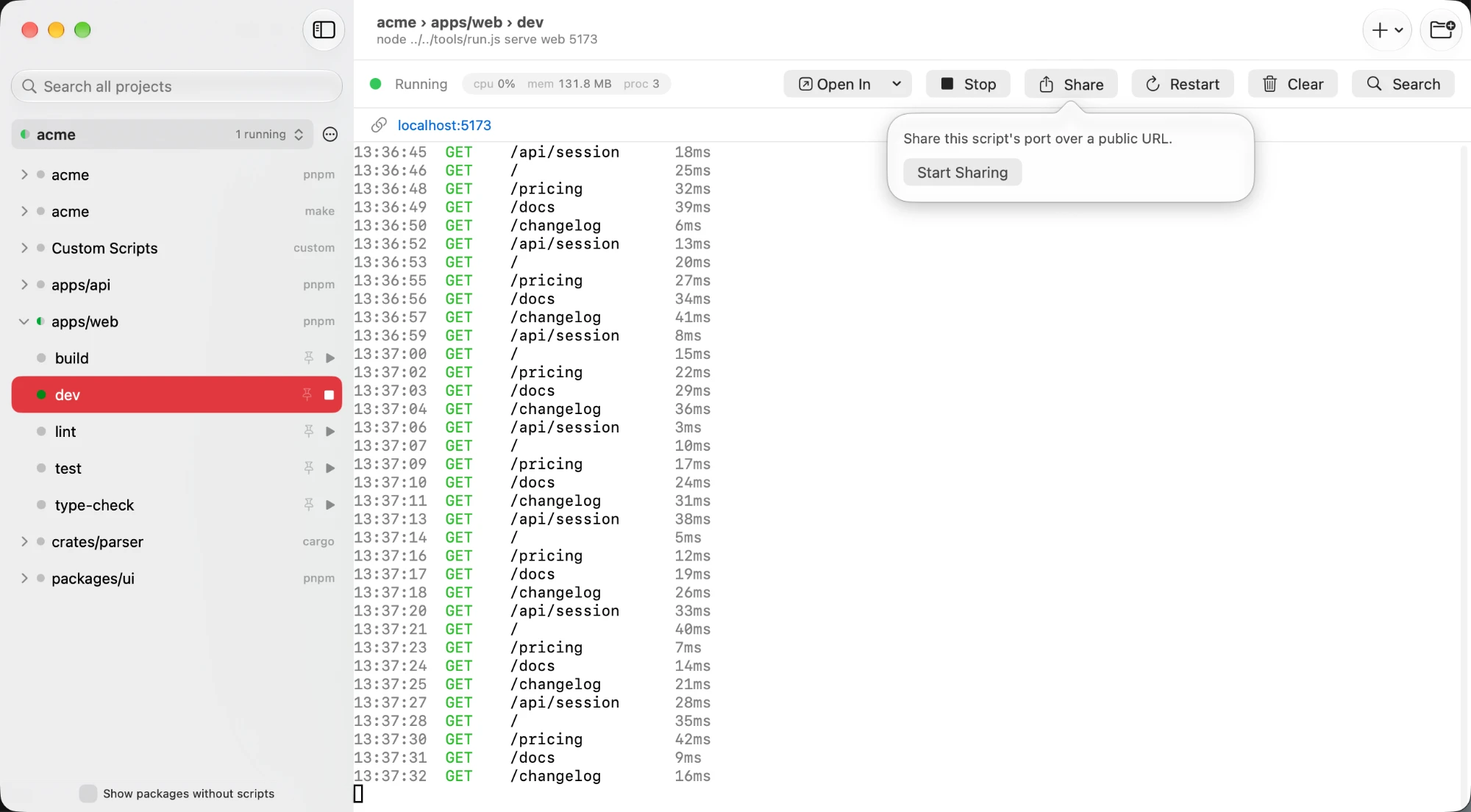Click the link icon beside localhost
Viewport: 1471px width, 812px height.
(379, 125)
